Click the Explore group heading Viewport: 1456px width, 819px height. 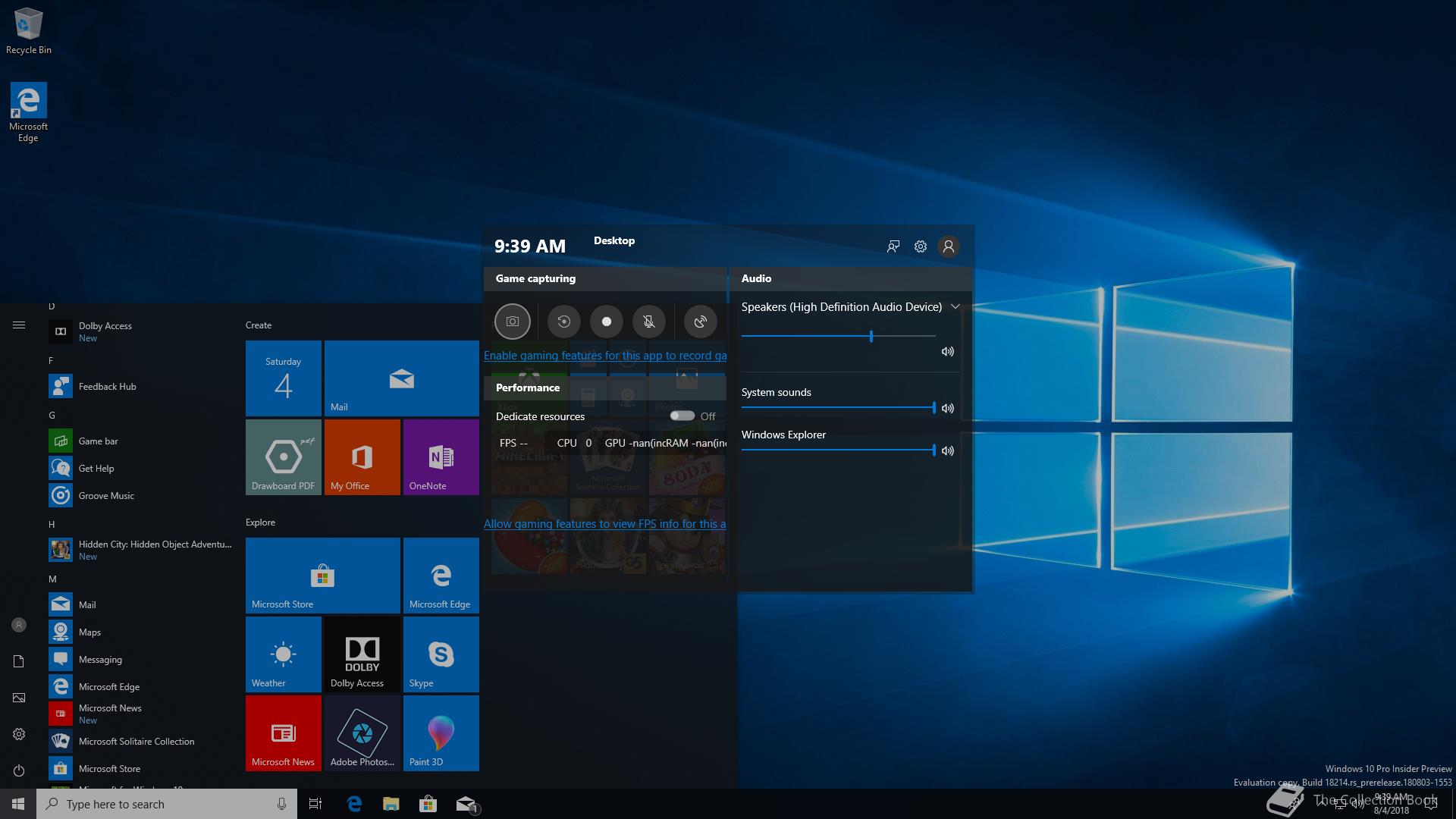tap(260, 522)
